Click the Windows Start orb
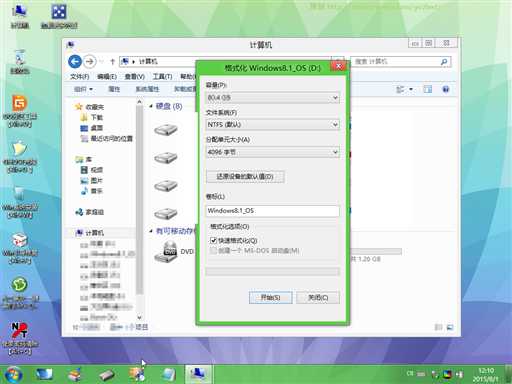The image size is (512, 384). click(x=13, y=374)
